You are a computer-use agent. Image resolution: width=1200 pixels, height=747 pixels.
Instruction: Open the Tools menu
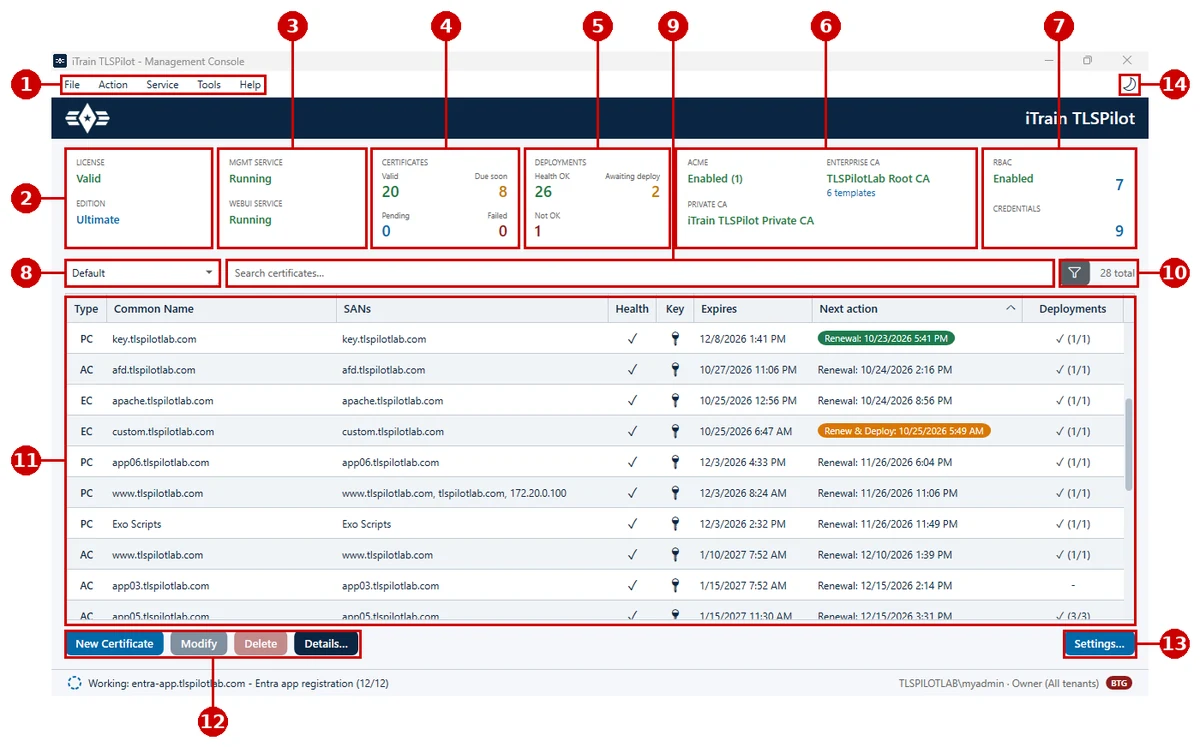(x=209, y=85)
